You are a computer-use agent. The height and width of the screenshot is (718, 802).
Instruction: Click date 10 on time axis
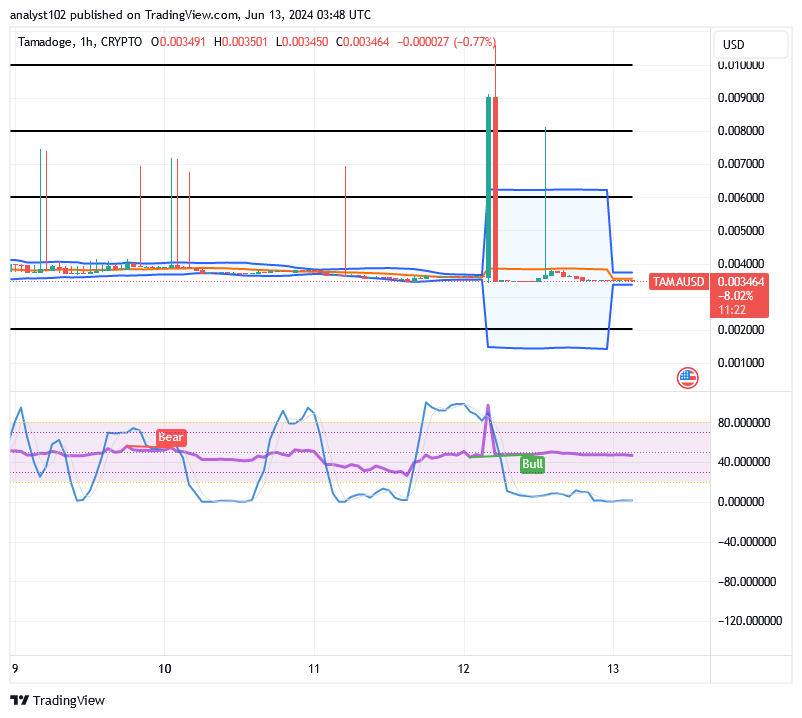[165, 669]
